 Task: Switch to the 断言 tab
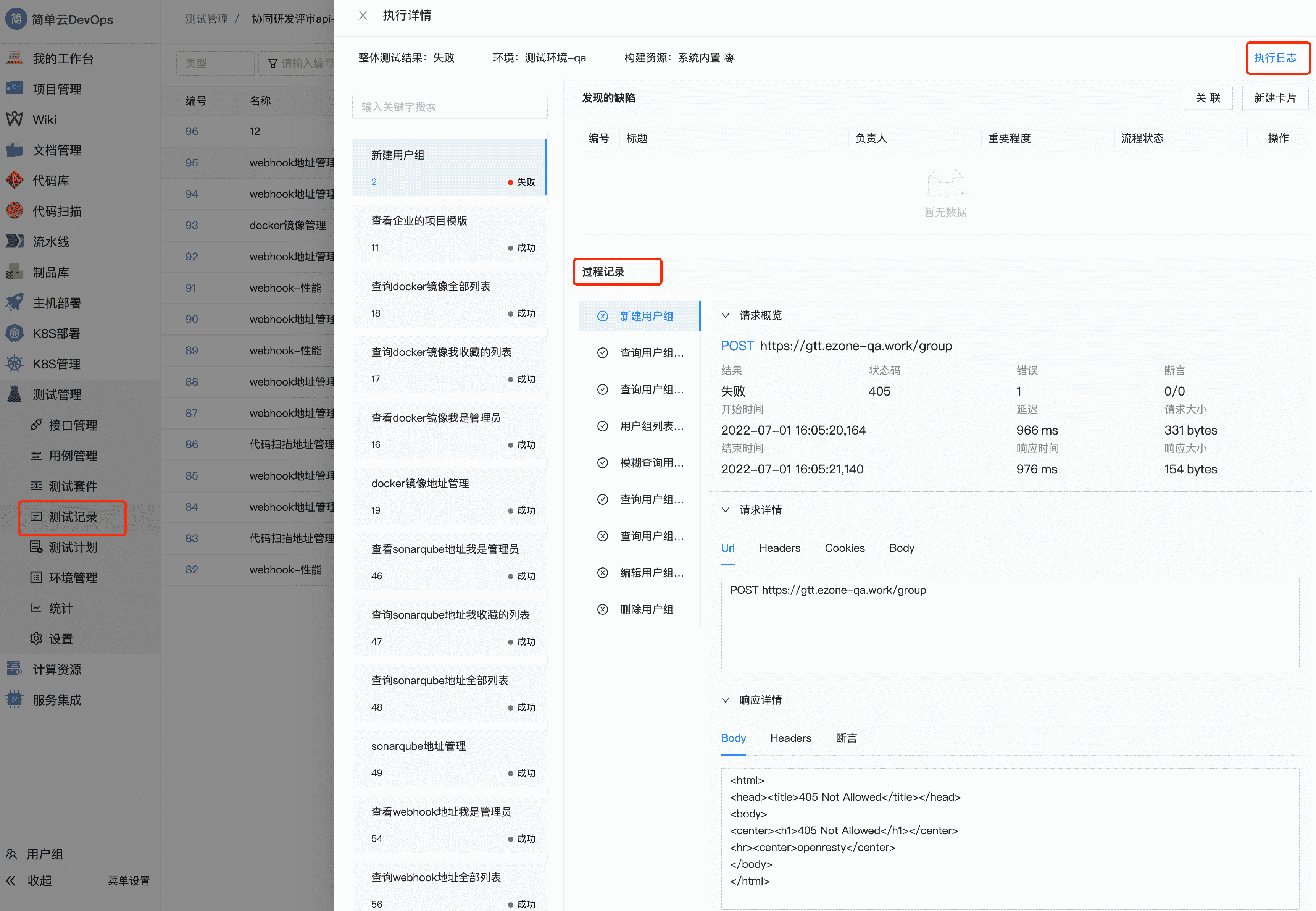point(846,738)
